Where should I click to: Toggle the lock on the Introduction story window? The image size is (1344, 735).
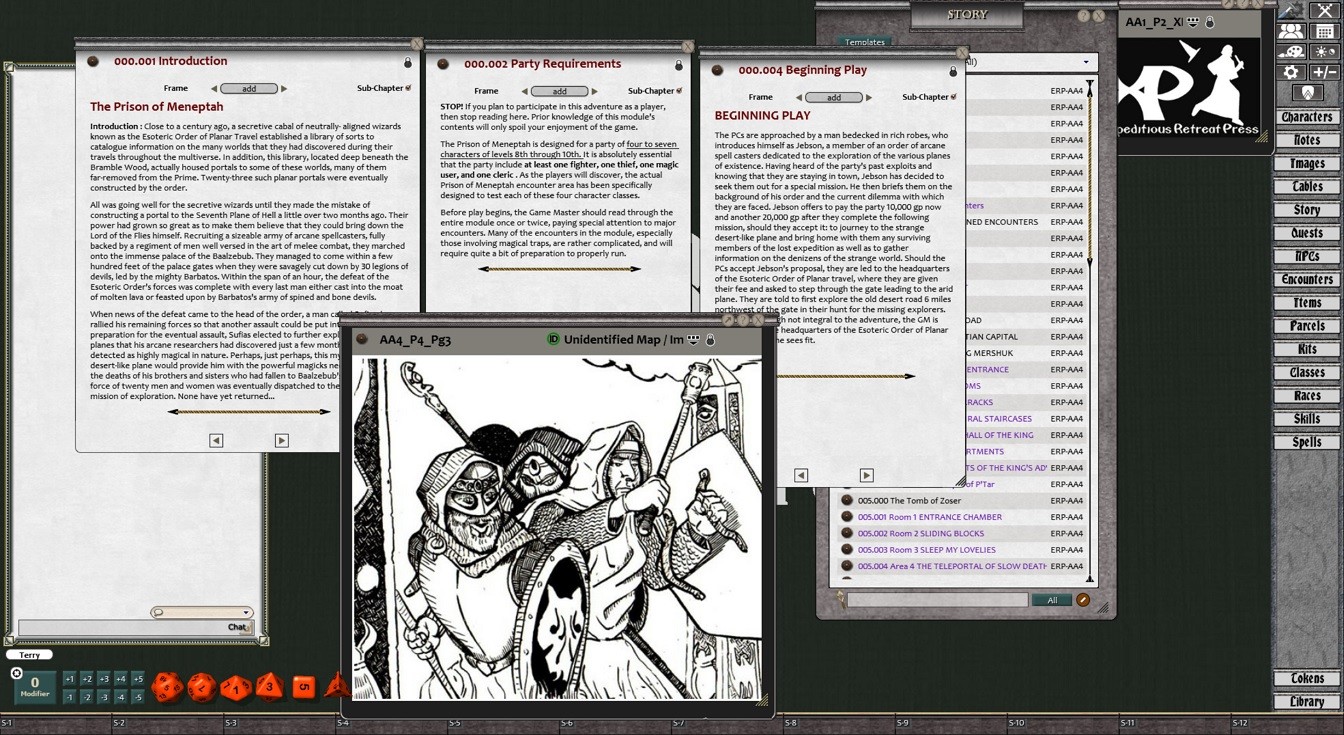pyautogui.click(x=408, y=61)
